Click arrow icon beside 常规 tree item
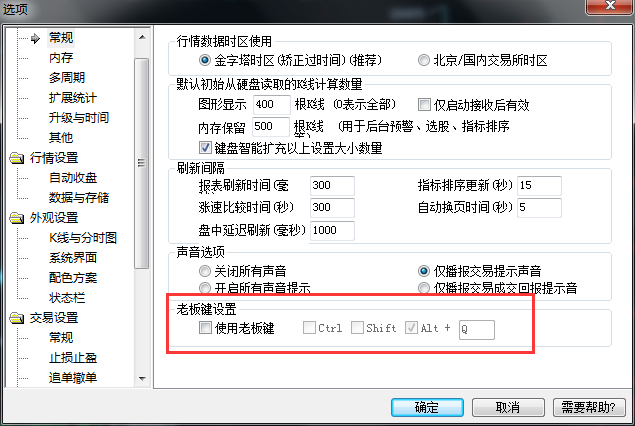The width and height of the screenshot is (635, 426). pos(36,38)
